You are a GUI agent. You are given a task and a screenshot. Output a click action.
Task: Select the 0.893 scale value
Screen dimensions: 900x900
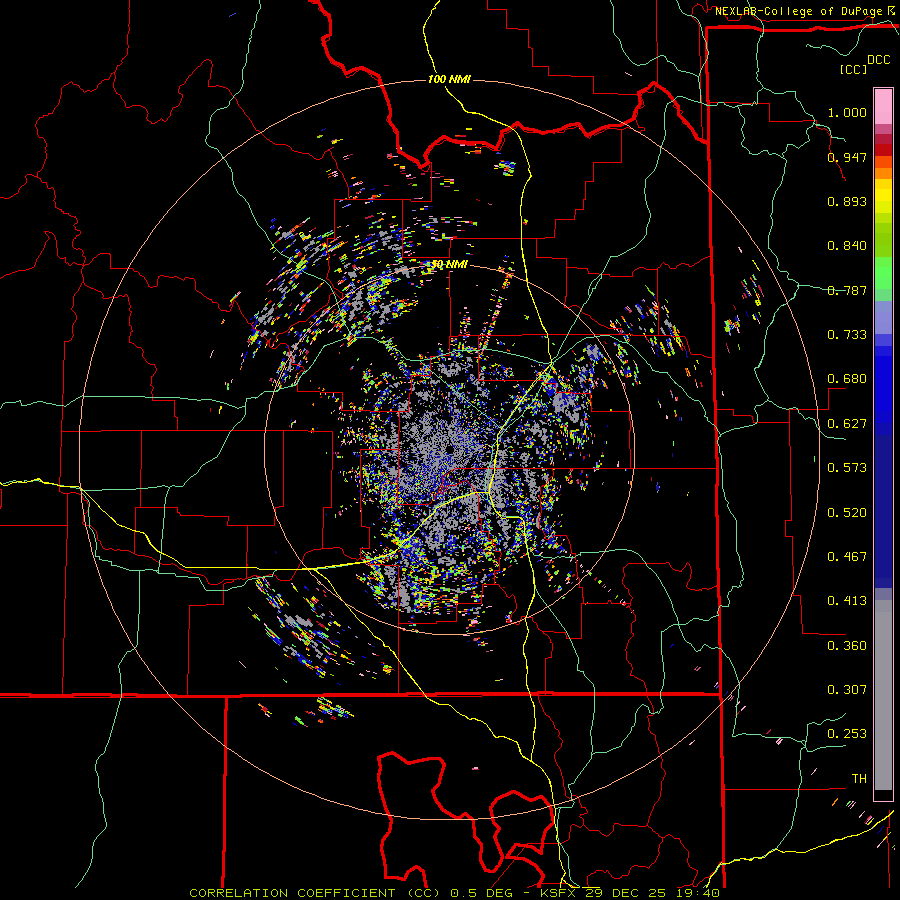[847, 201]
